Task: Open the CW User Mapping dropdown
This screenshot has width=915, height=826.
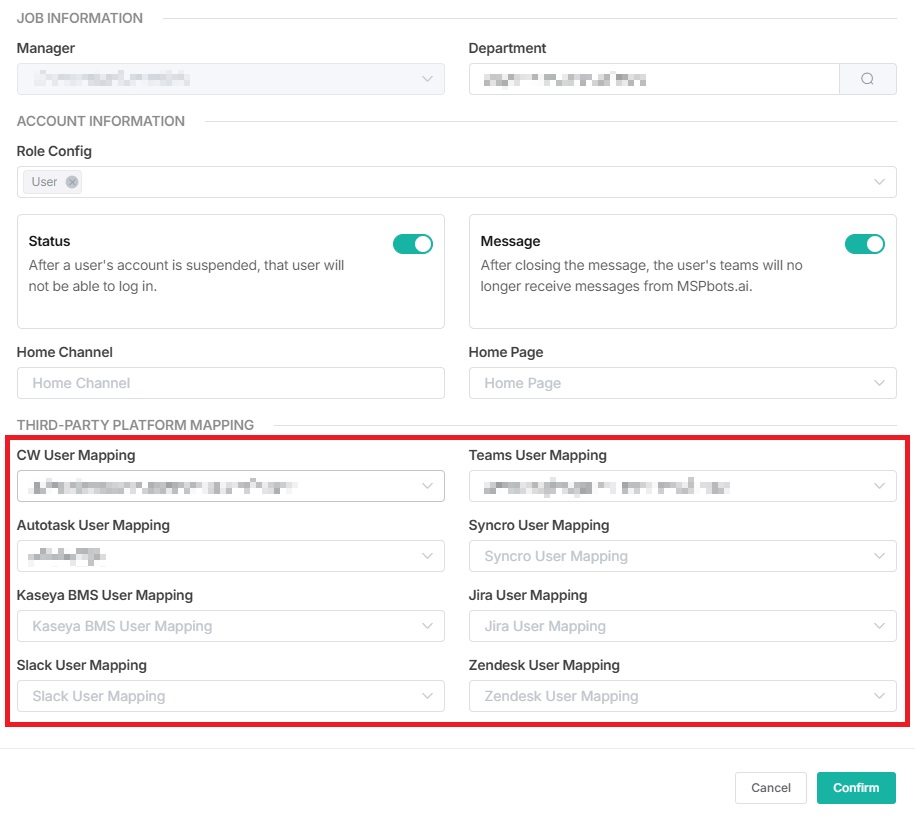Action: click(230, 486)
